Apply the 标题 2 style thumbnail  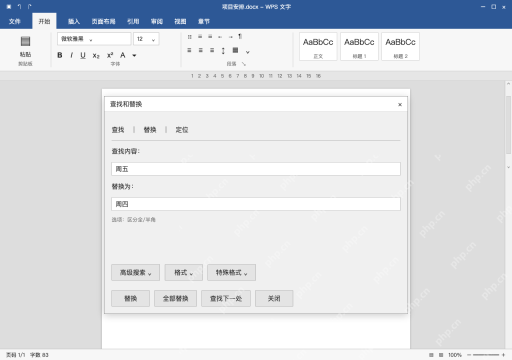400,47
